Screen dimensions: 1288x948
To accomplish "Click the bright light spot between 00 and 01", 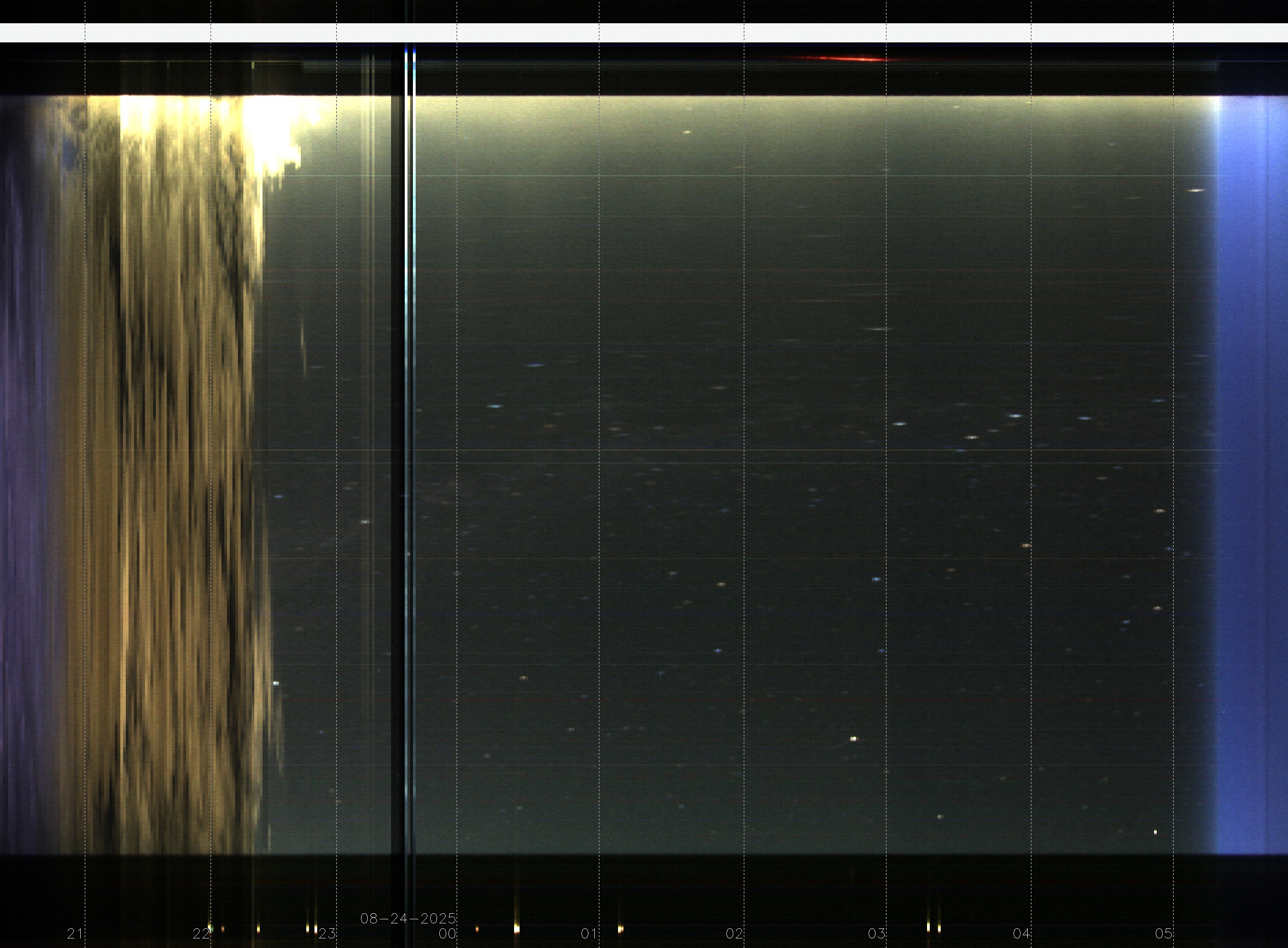I will (x=516, y=928).
